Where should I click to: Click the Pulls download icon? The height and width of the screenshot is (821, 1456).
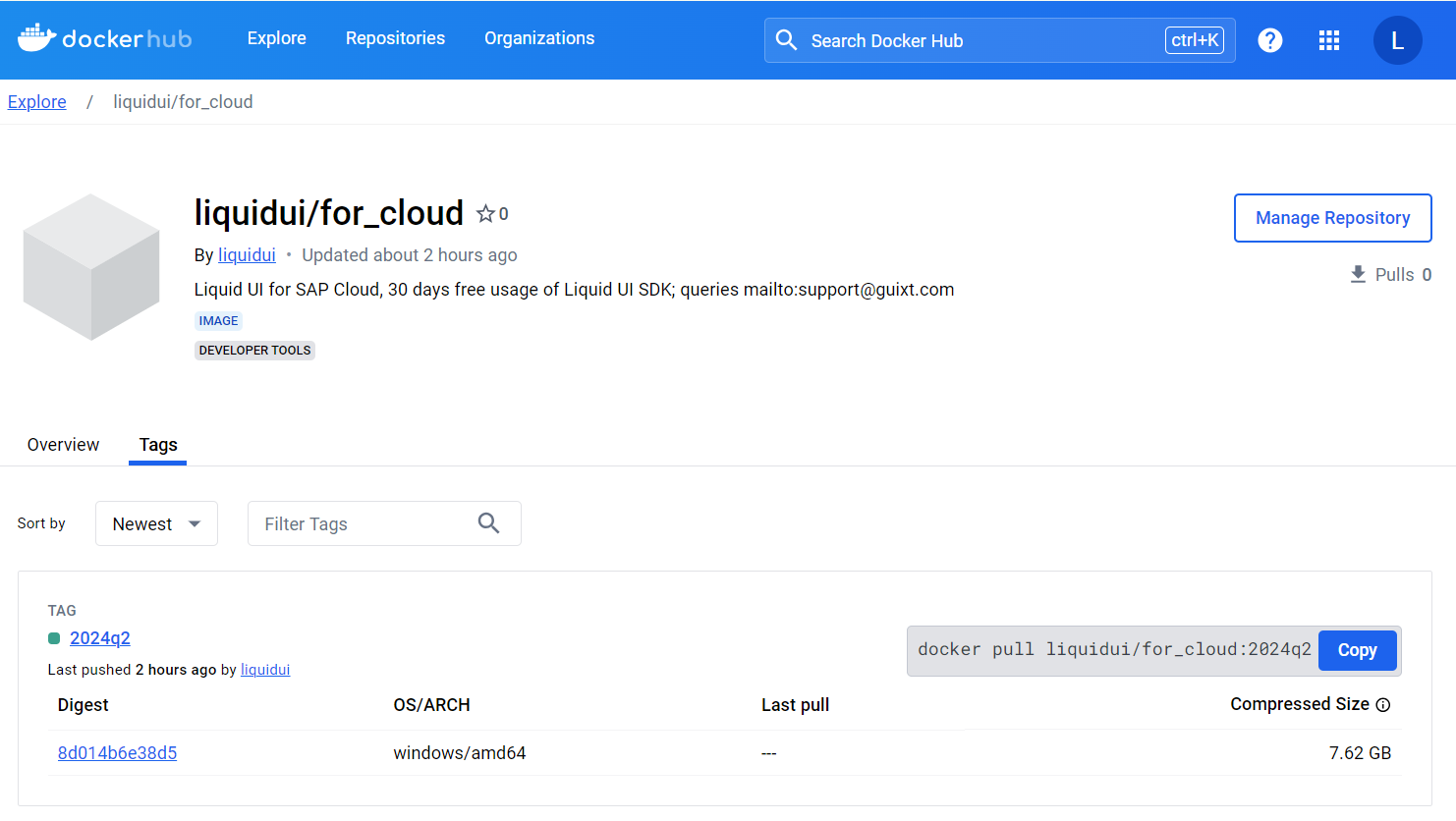tap(1358, 274)
